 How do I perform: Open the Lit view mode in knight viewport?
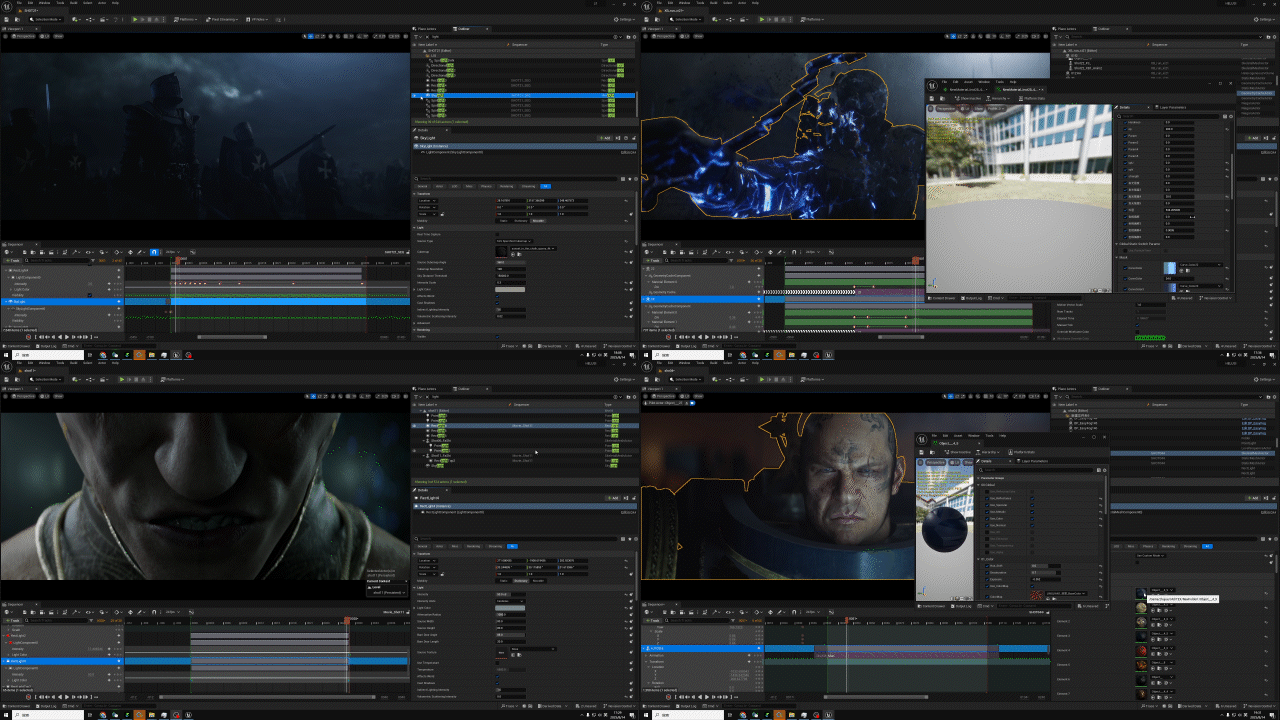(x=45, y=36)
